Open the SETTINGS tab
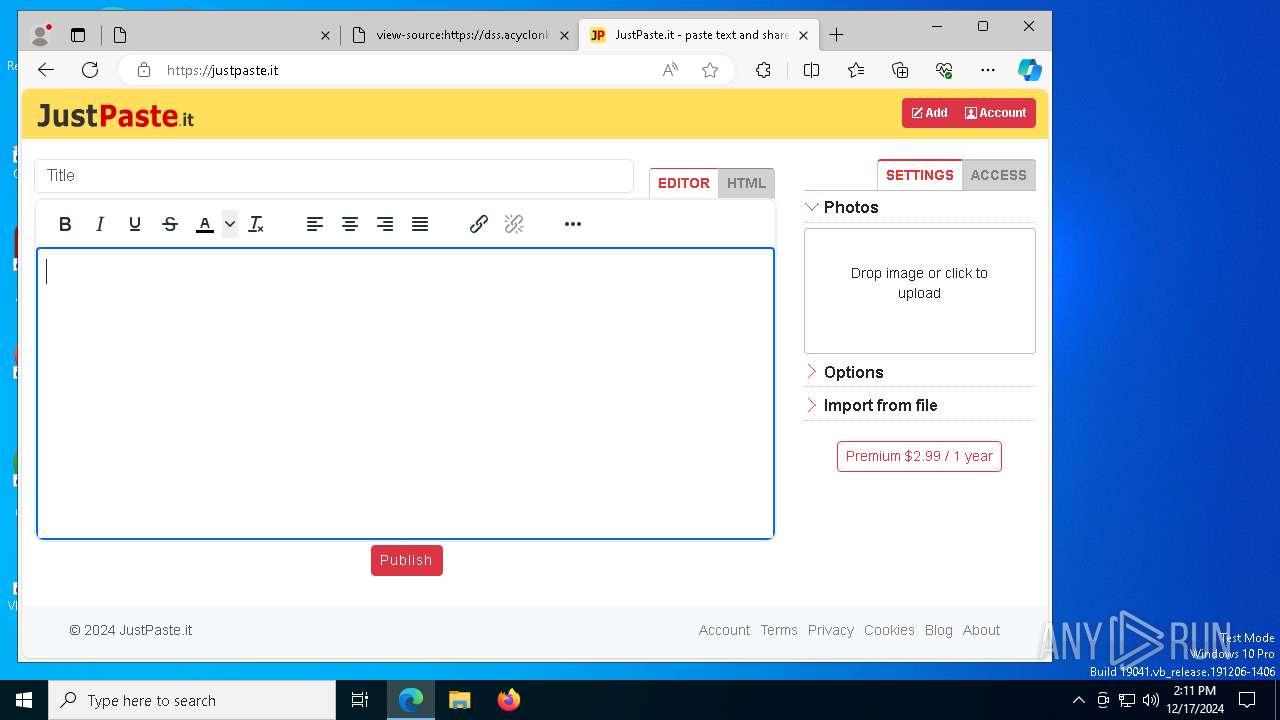Screen dimensions: 1280x720 [x=920, y=175]
